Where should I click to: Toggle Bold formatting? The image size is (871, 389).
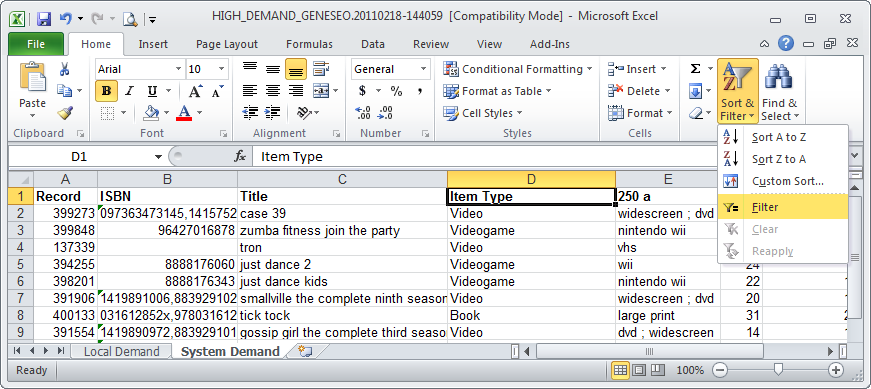(106, 91)
